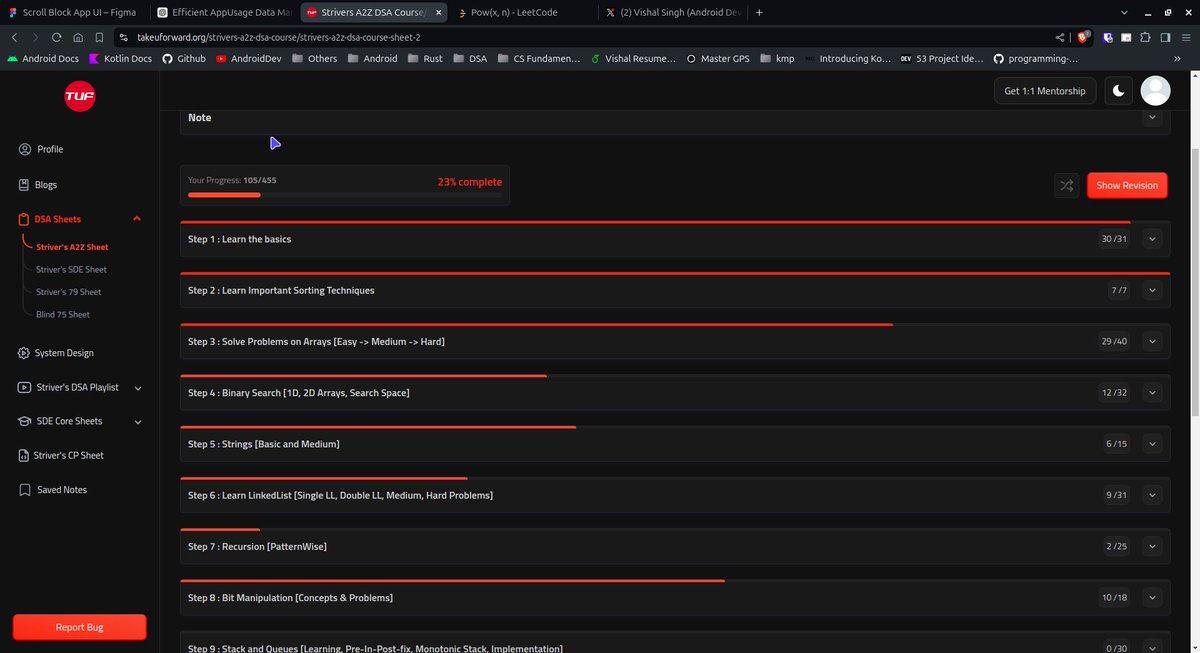The width and height of the screenshot is (1200, 653).
Task: Click Step 7 Recursion title text
Action: pyautogui.click(x=257, y=547)
